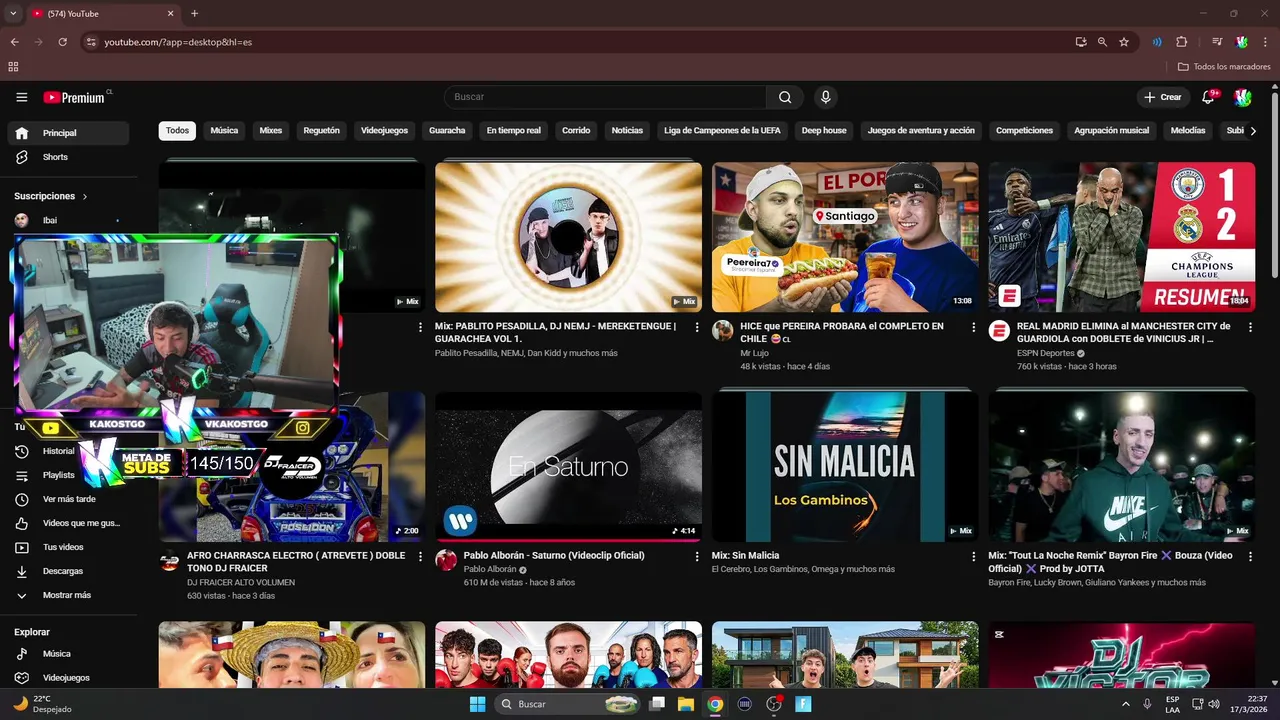Bookmark this page with star icon

point(1124,42)
